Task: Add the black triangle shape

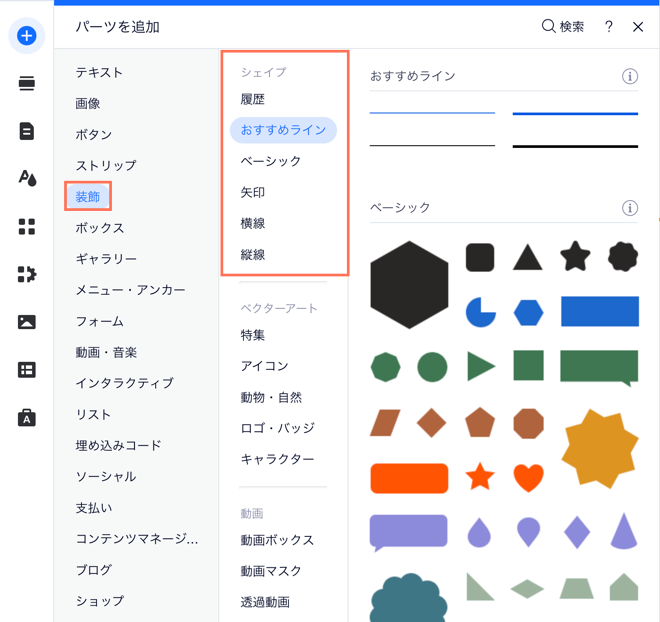Action: [x=527, y=257]
